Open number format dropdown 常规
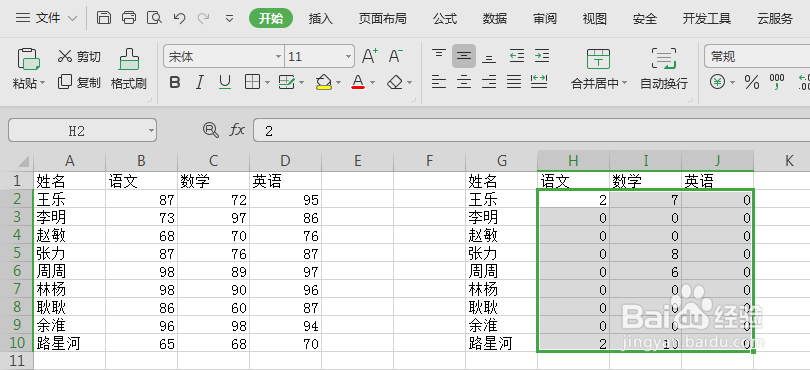Viewport: 810px width, 370px height. click(x=757, y=56)
